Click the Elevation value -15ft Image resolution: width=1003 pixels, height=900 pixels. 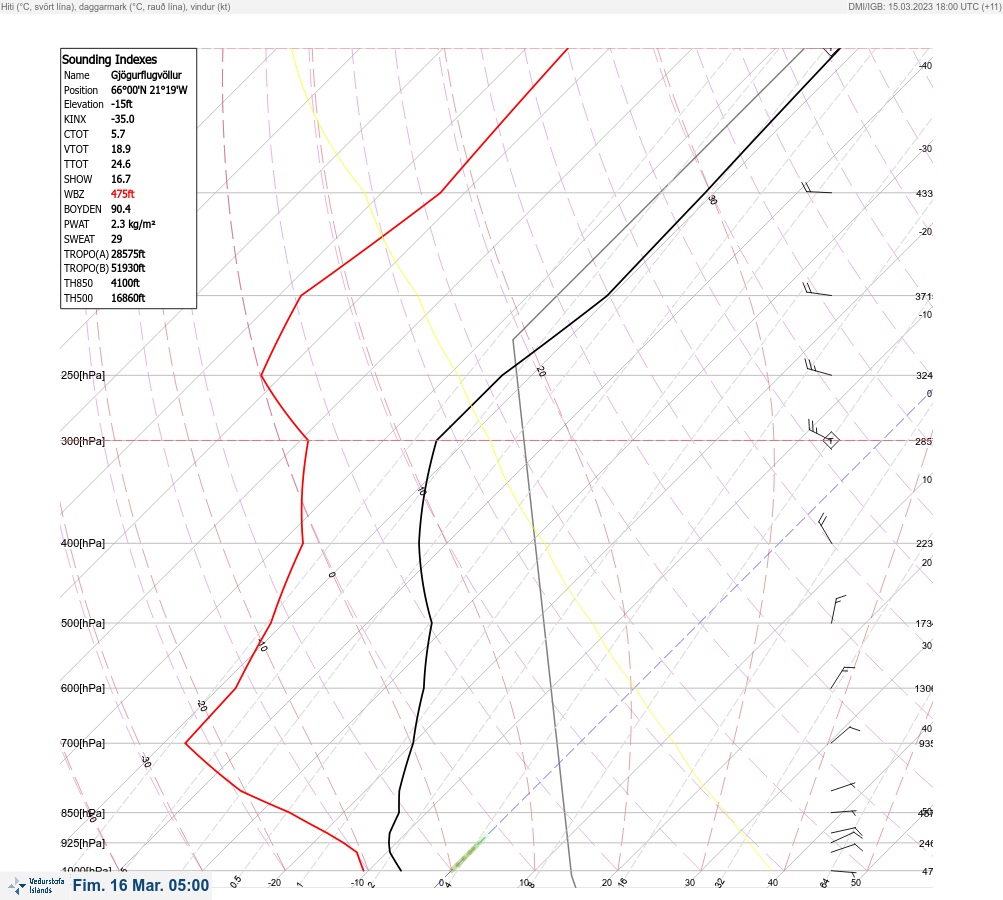[122, 104]
